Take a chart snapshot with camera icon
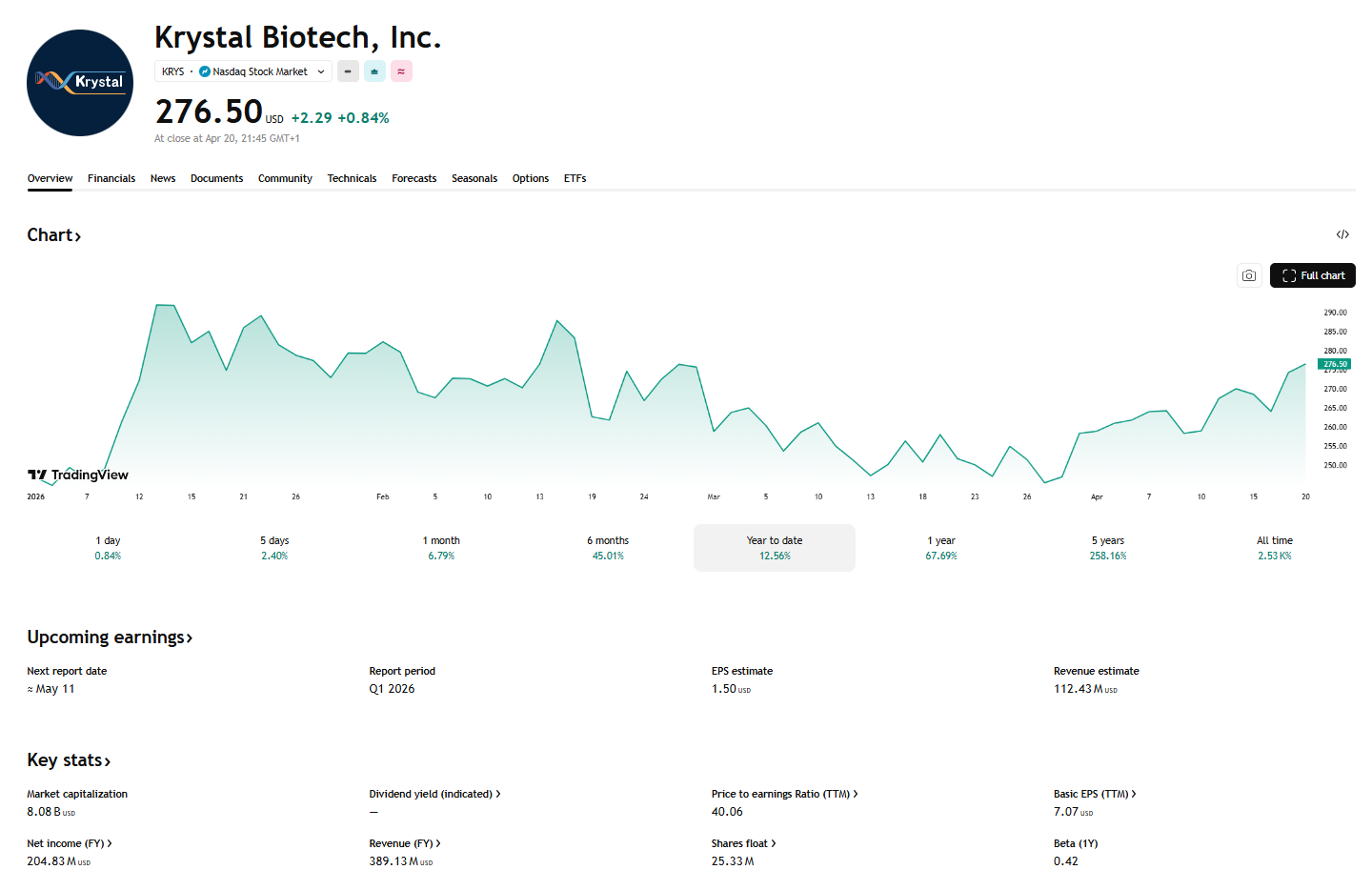 pyautogui.click(x=1249, y=275)
